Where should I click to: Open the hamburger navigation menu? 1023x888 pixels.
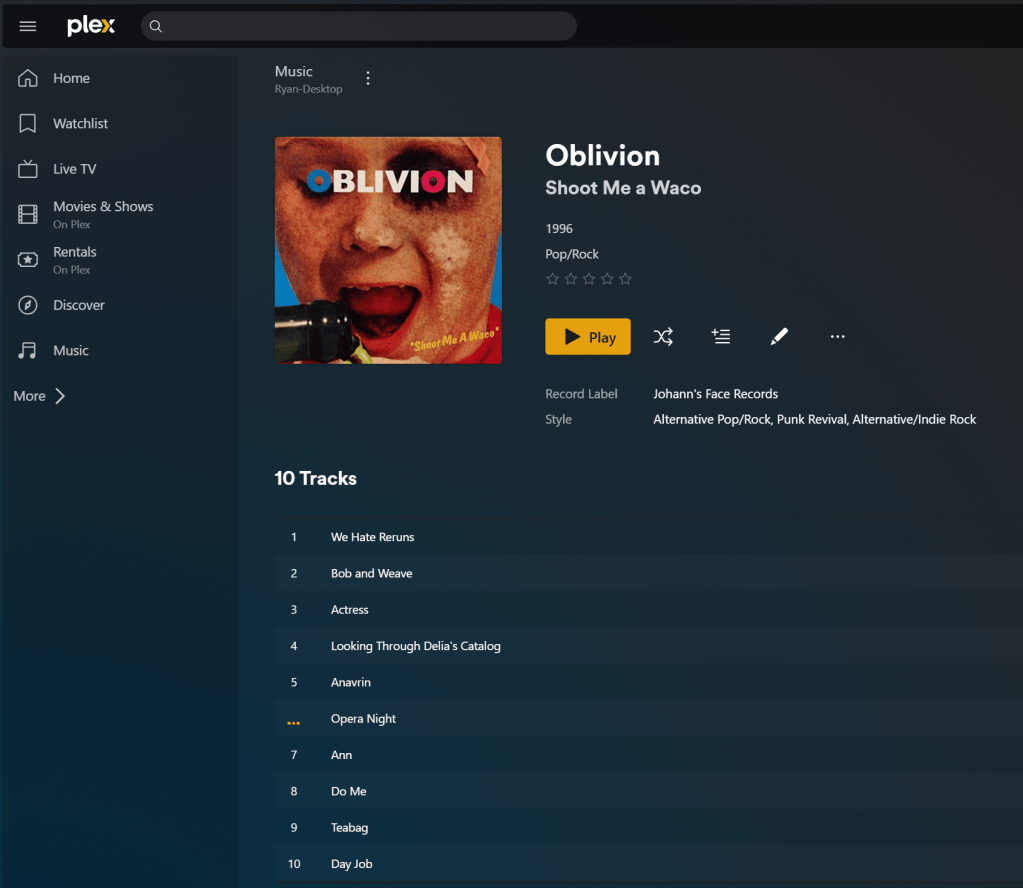pyautogui.click(x=27, y=26)
